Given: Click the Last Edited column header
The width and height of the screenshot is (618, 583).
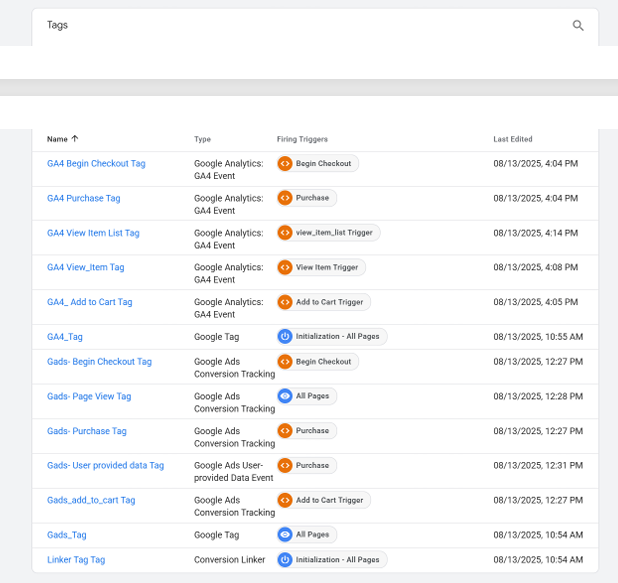Looking at the screenshot, I should click(x=513, y=139).
